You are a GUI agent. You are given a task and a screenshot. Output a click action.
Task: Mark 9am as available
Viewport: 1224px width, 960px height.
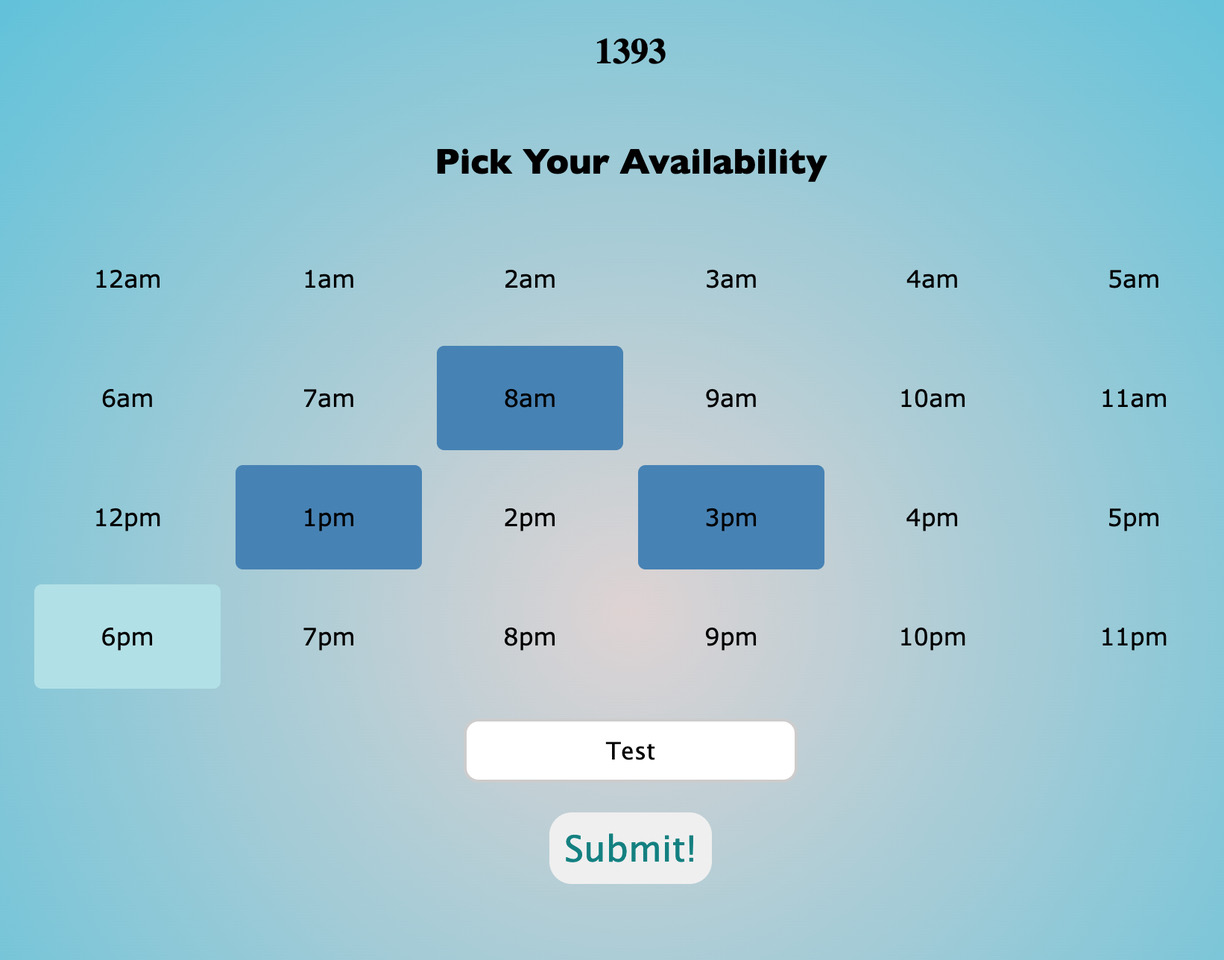click(731, 398)
